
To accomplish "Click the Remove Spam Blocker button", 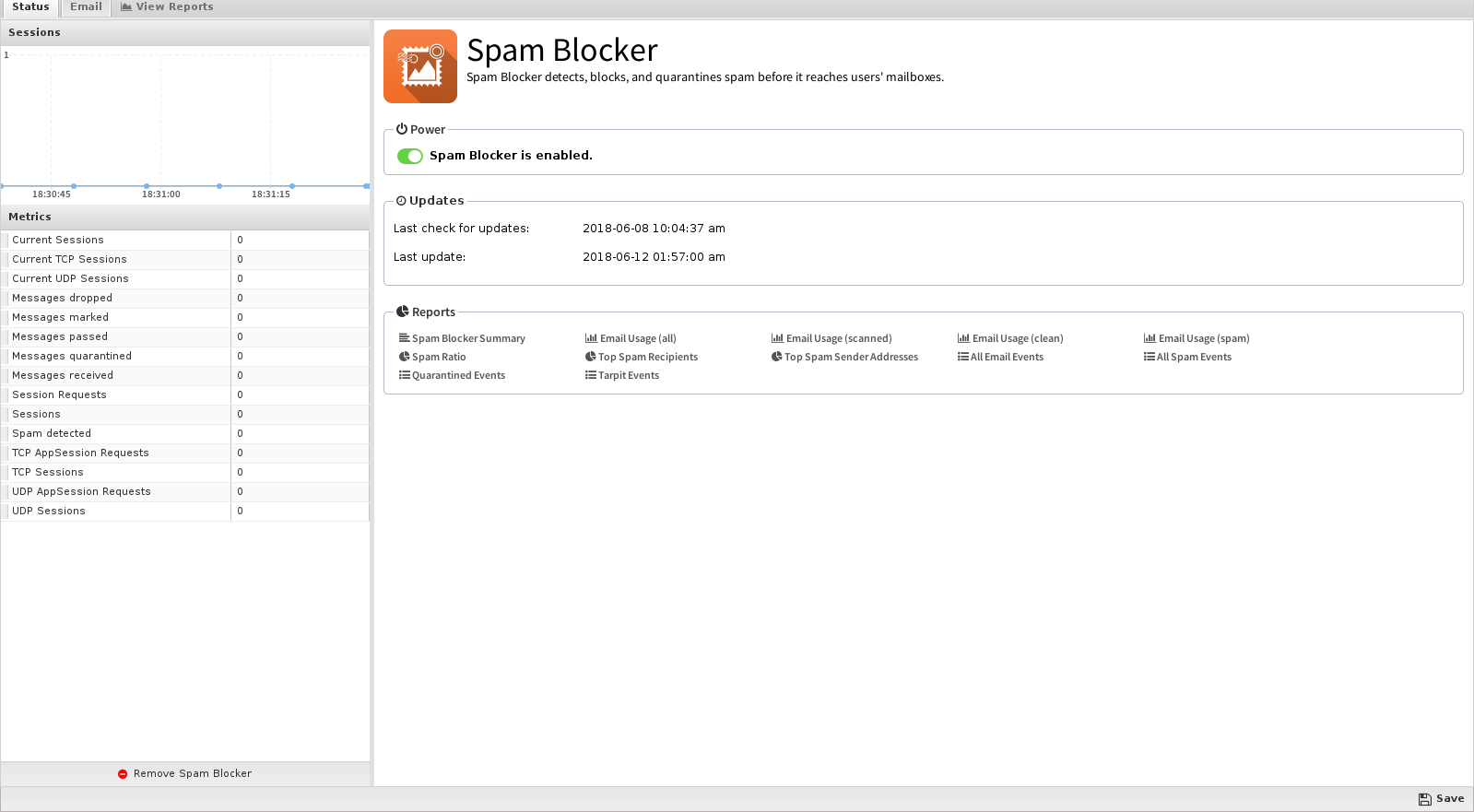I will [185, 773].
